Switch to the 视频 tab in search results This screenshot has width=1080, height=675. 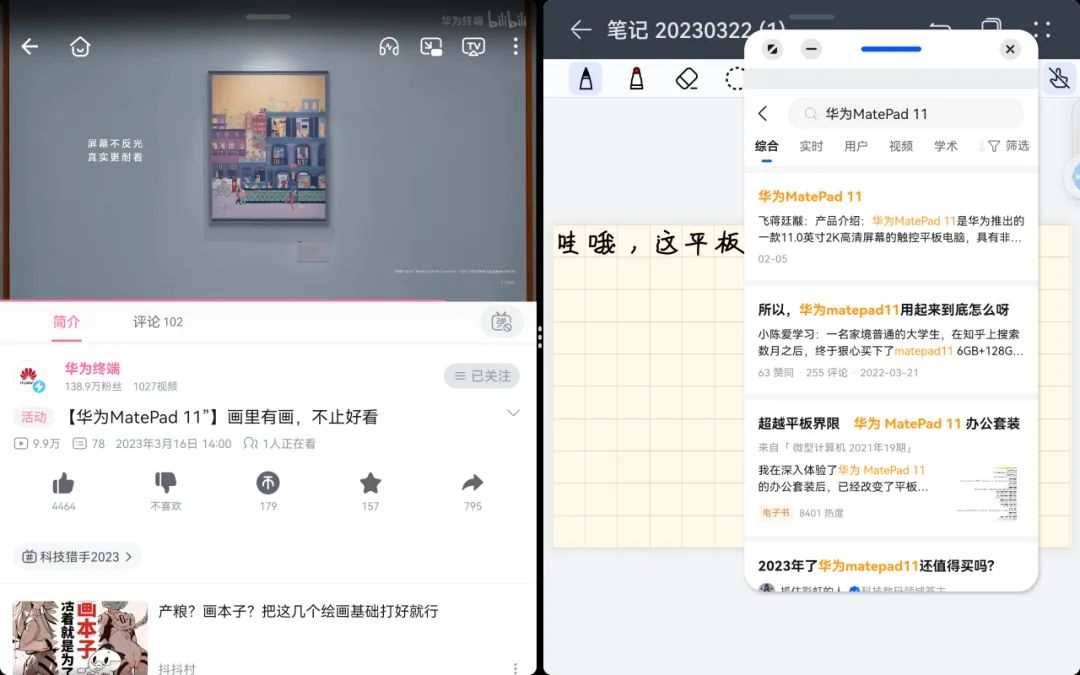[x=900, y=145]
